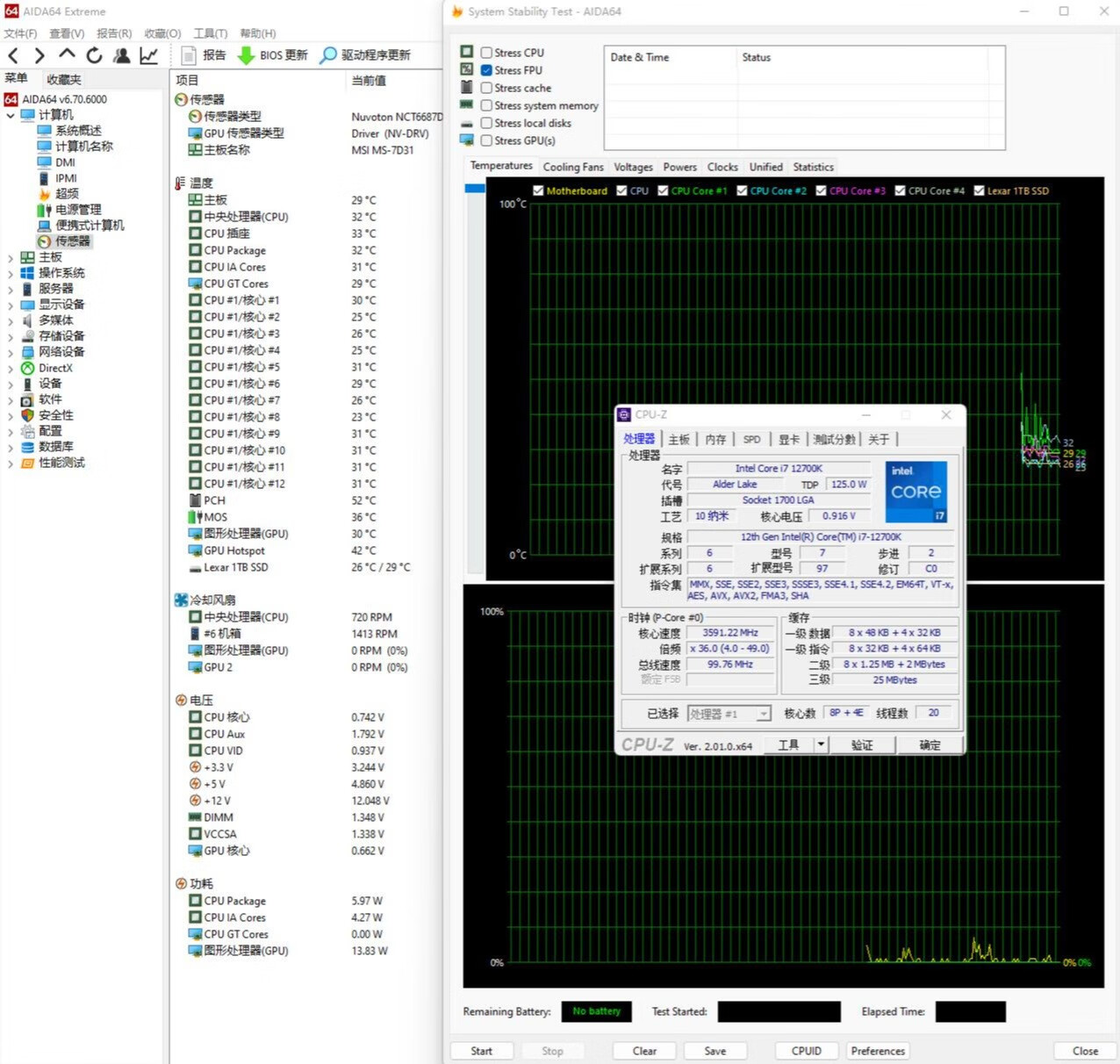
Task: Start the system stability test
Action: pos(482,1051)
